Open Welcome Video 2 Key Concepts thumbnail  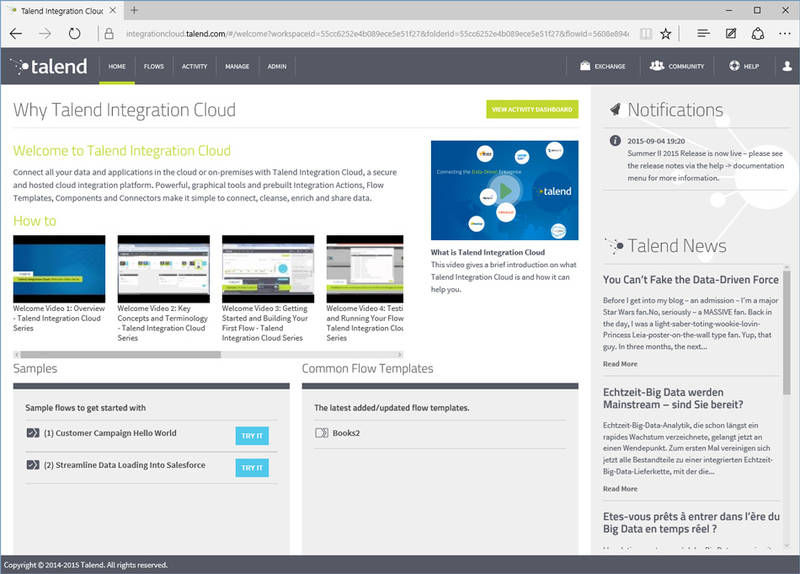tap(164, 269)
